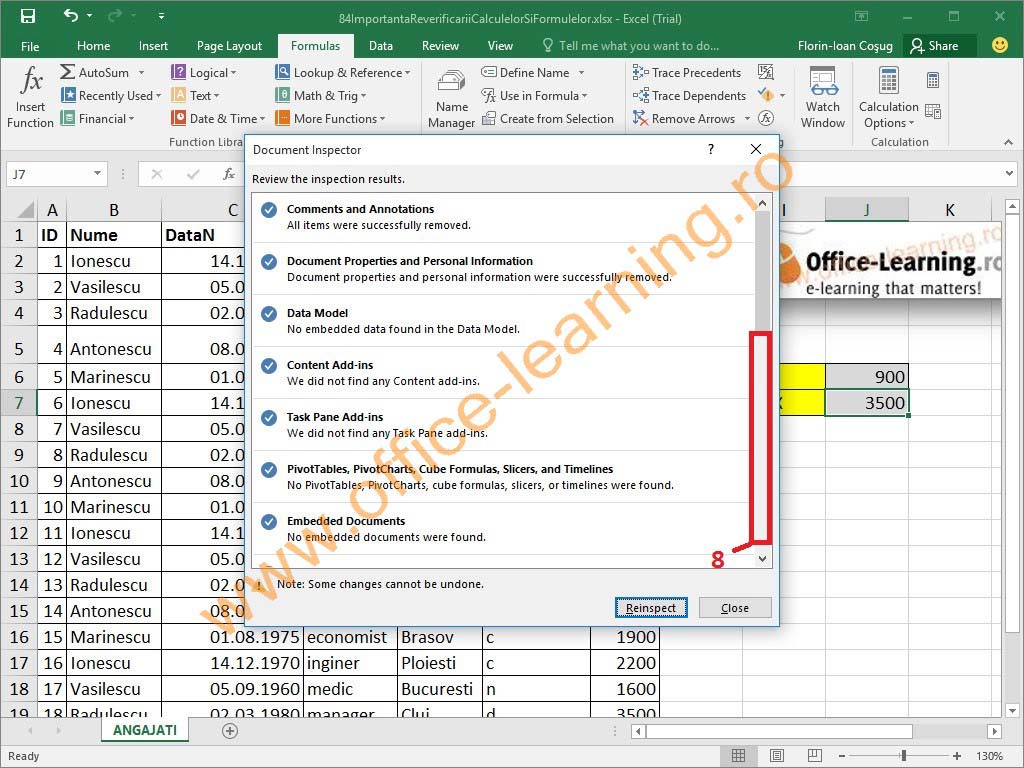This screenshot has height=768, width=1024.
Task: Click Define Name
Action: [525, 72]
